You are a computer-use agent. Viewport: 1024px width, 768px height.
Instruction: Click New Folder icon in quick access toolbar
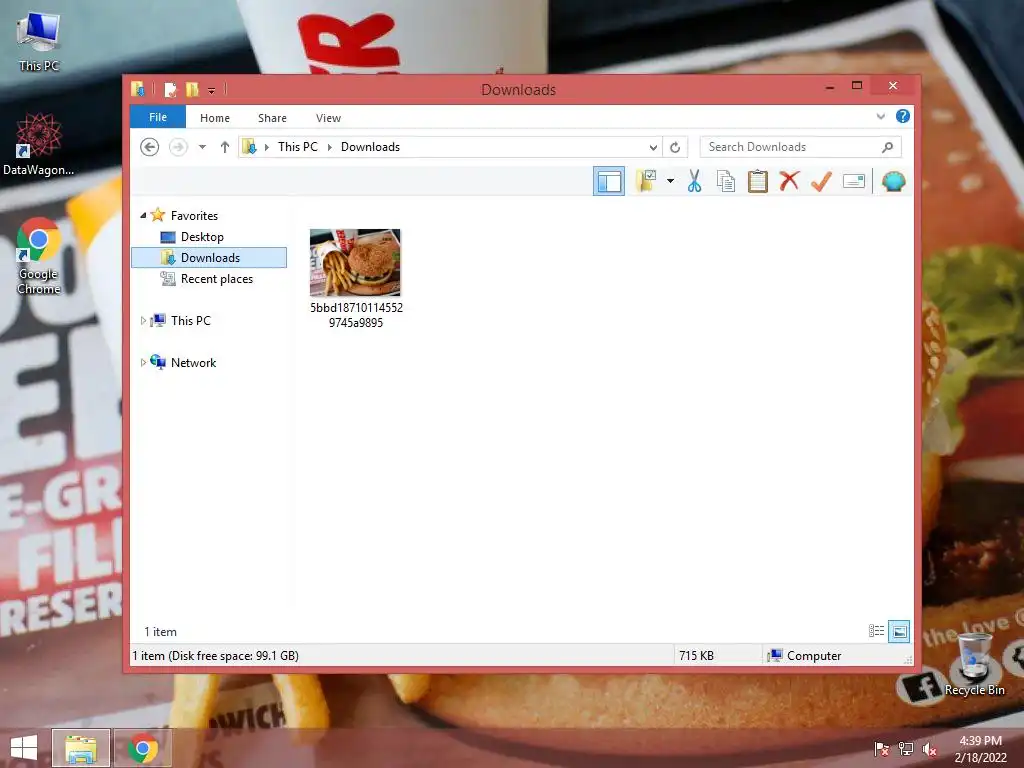click(x=192, y=89)
